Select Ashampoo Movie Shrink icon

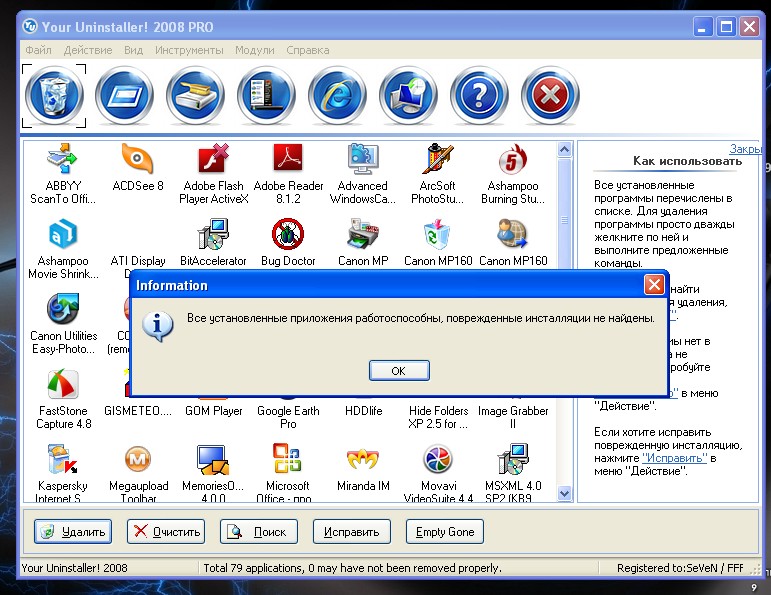62,234
